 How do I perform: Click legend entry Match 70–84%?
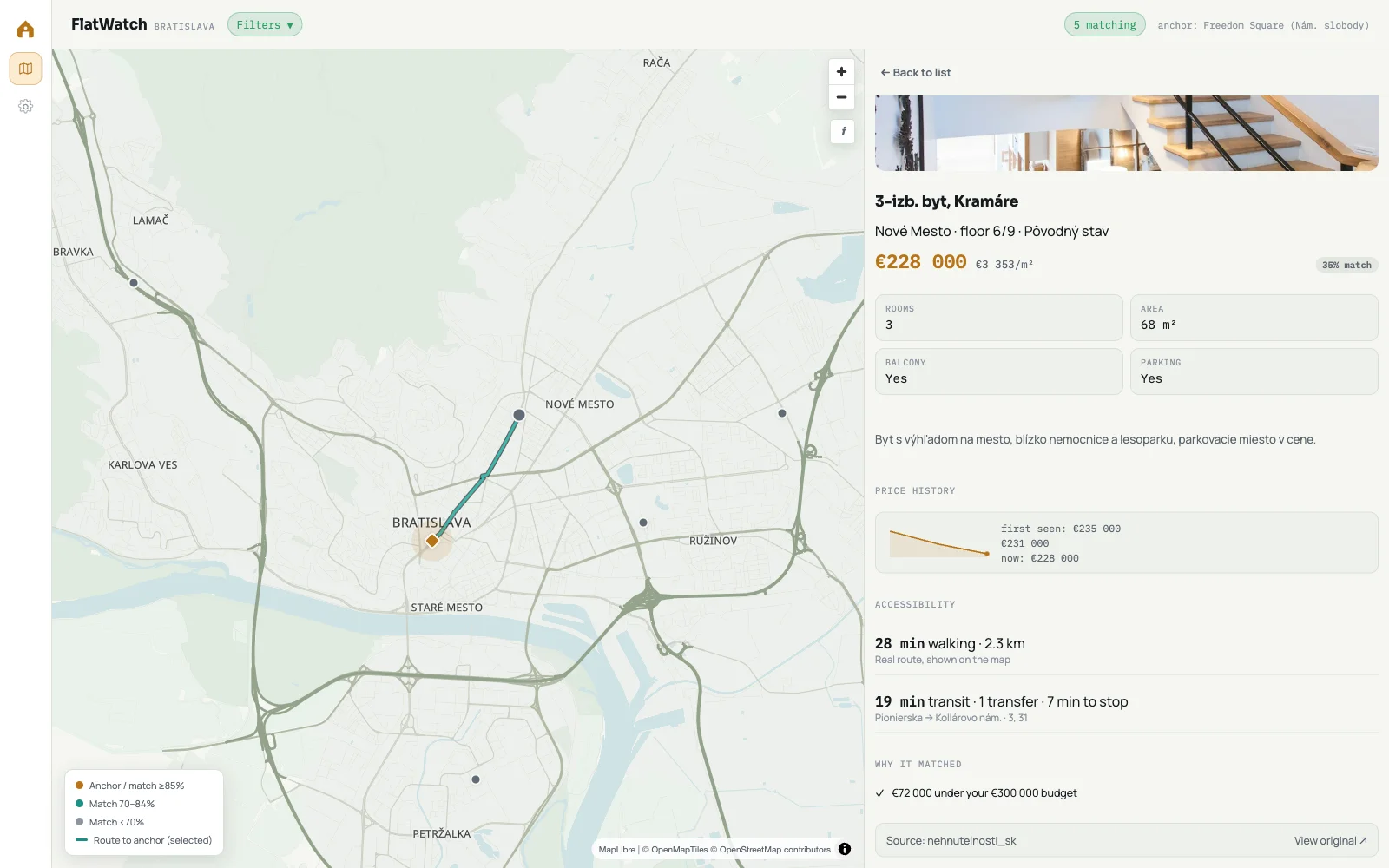tap(115, 804)
